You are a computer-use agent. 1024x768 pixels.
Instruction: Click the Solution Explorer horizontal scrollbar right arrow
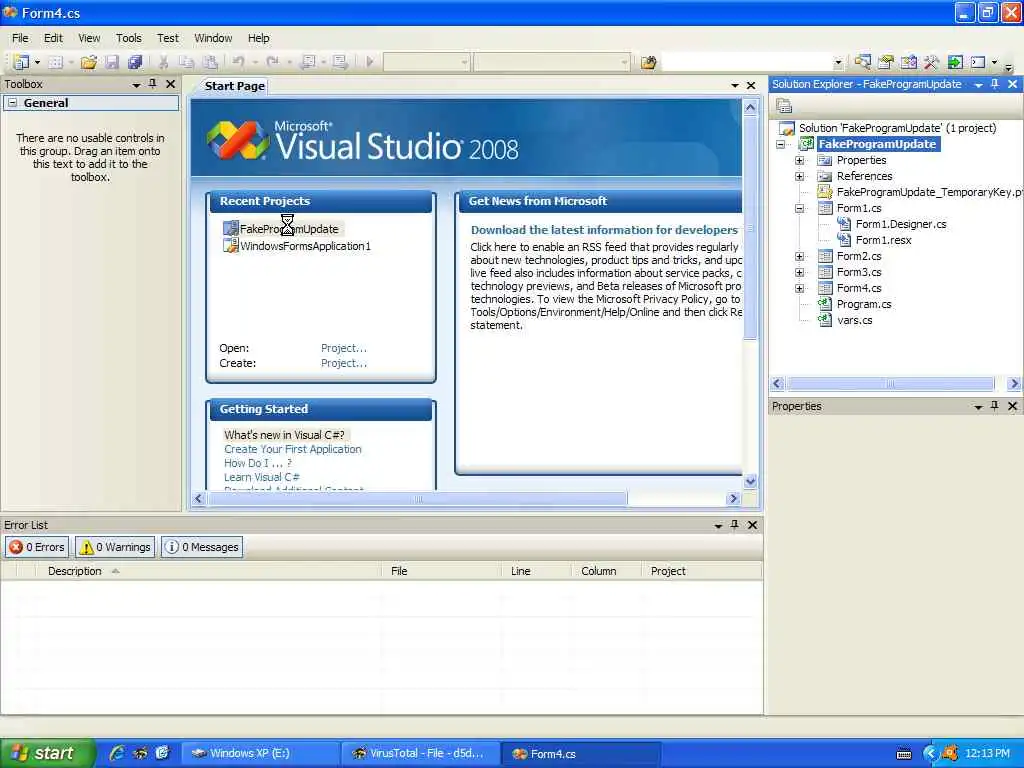[x=1014, y=383]
